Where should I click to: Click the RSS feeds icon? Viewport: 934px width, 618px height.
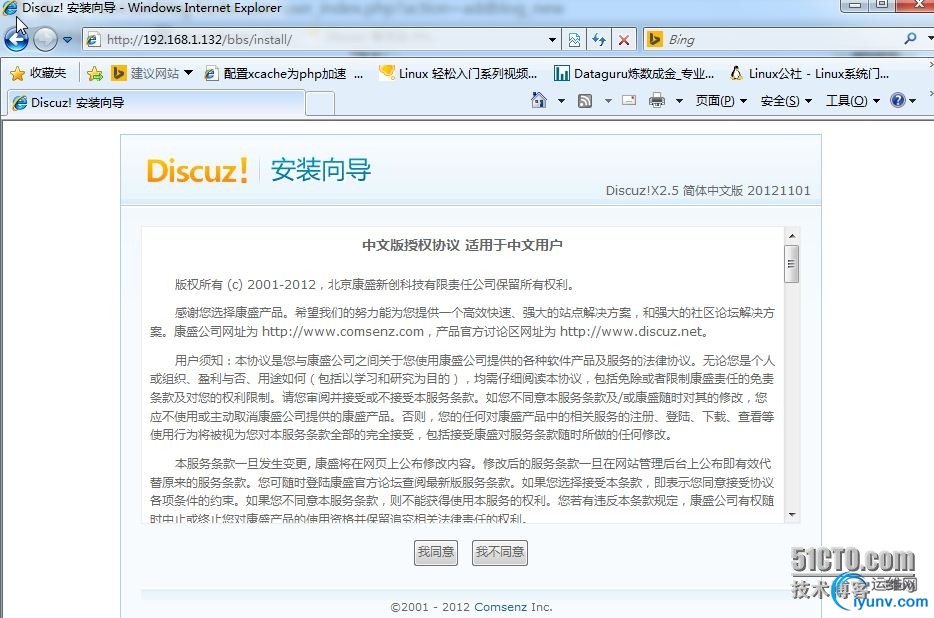(585, 101)
